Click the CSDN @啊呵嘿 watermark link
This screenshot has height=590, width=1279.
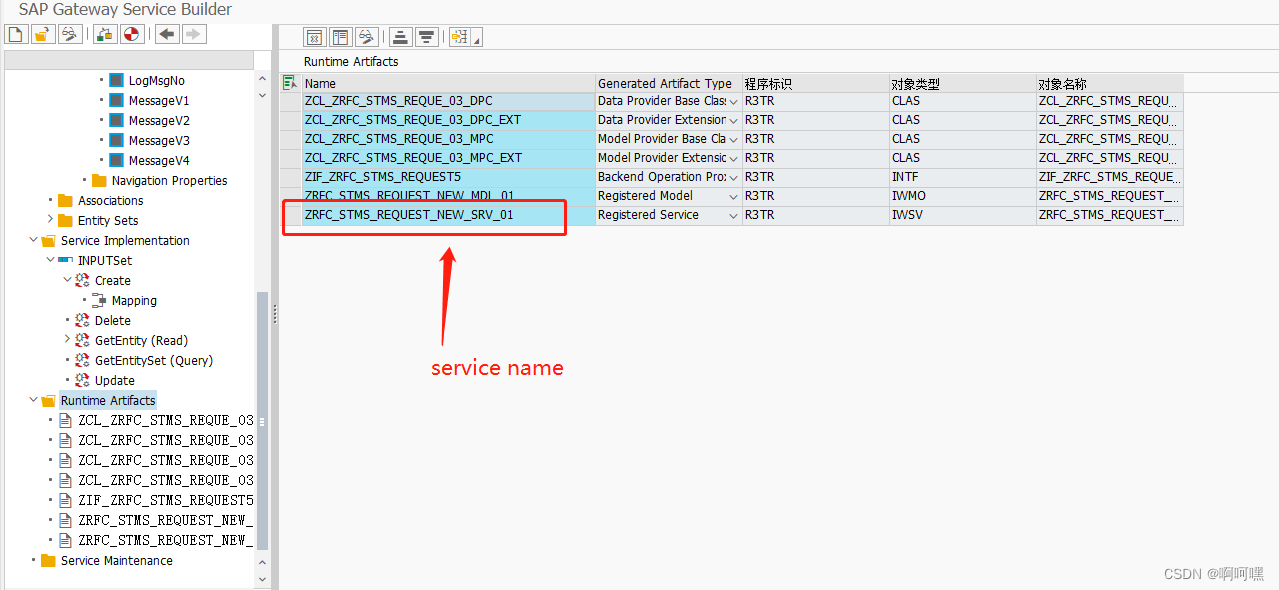click(x=1216, y=574)
